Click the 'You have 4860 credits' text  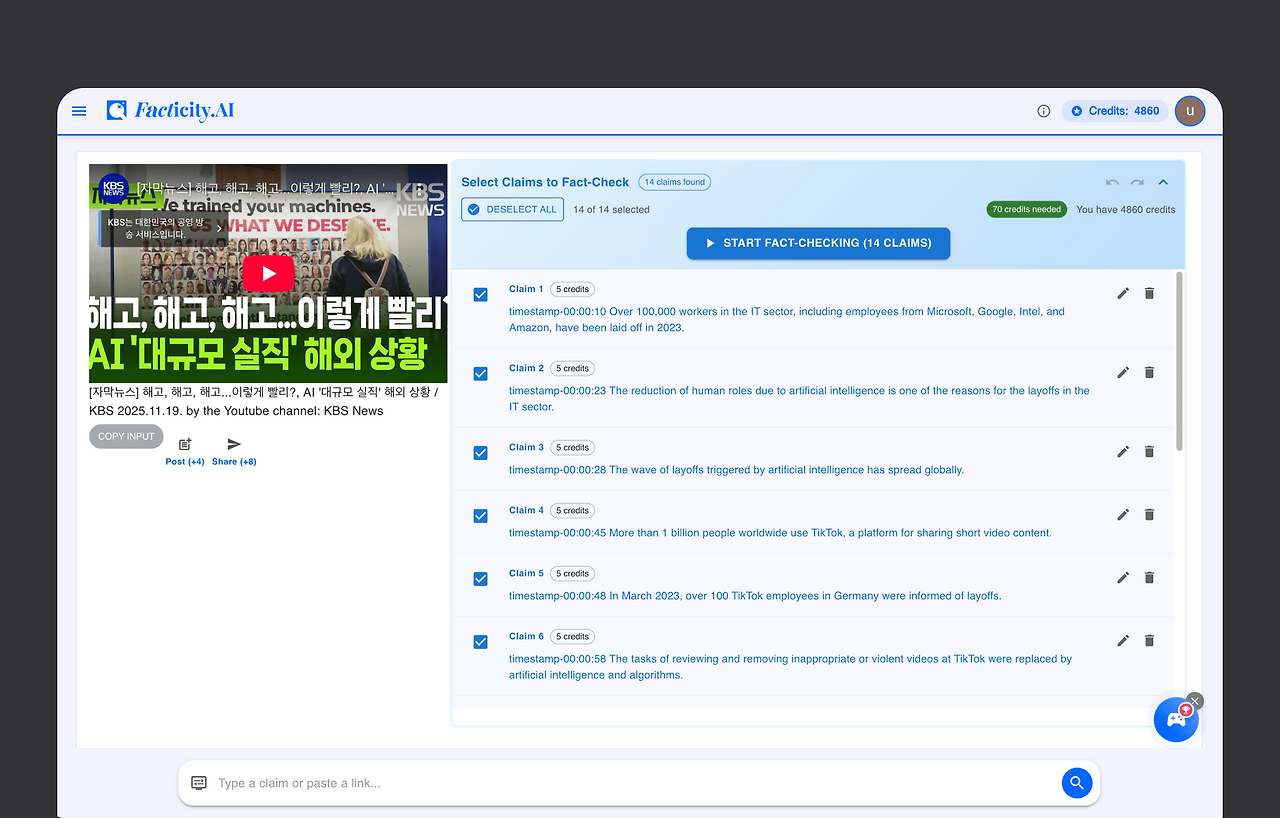(1126, 210)
